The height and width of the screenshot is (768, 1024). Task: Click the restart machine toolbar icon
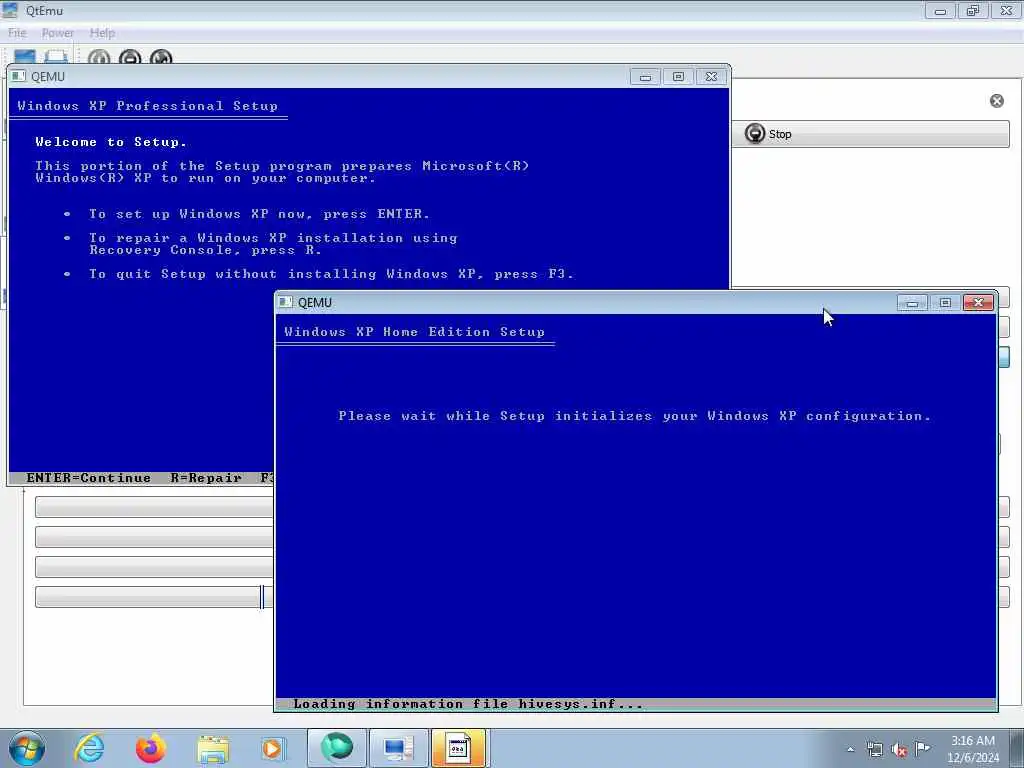coord(161,57)
